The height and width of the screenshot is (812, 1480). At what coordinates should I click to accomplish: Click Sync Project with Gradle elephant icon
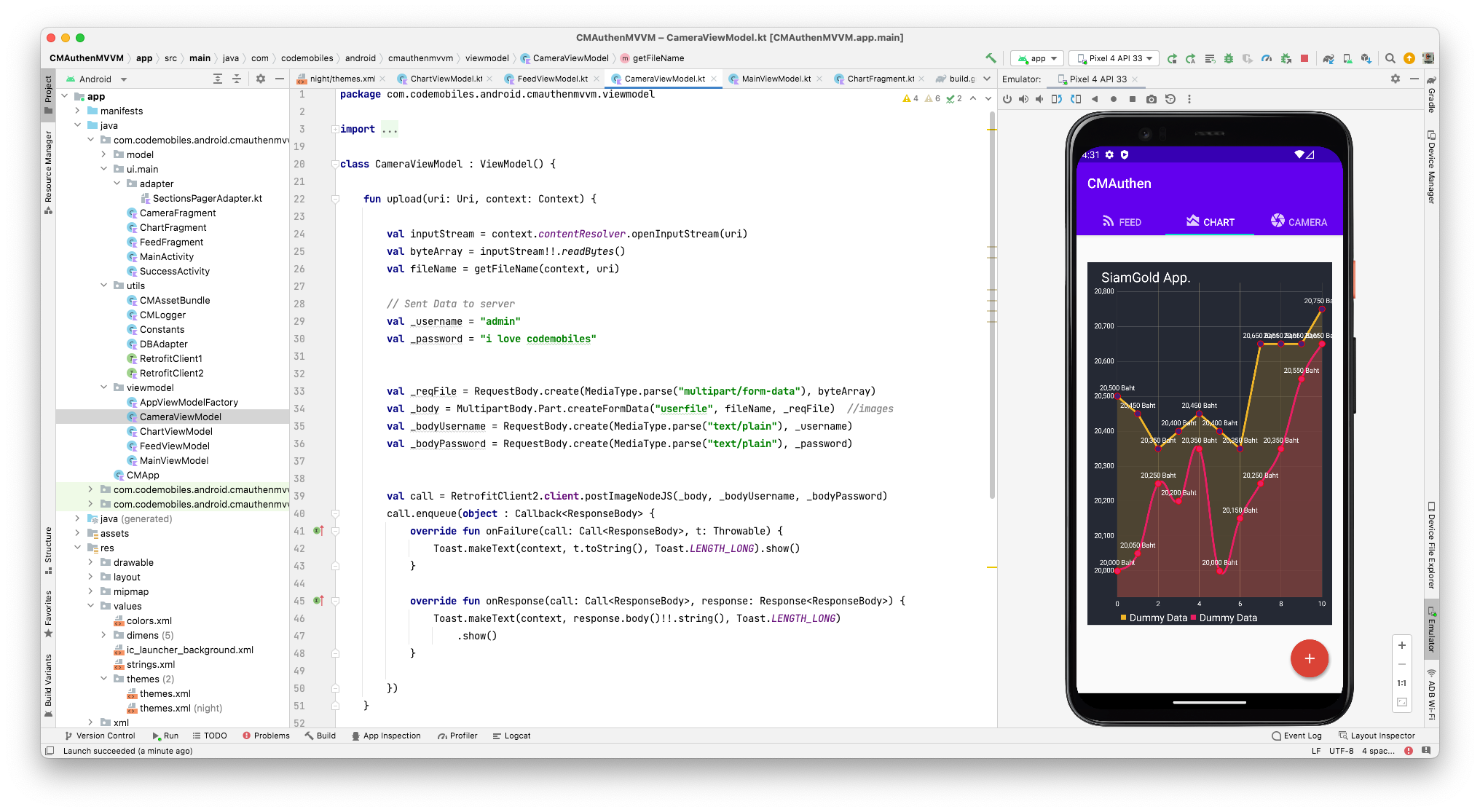(x=1329, y=58)
